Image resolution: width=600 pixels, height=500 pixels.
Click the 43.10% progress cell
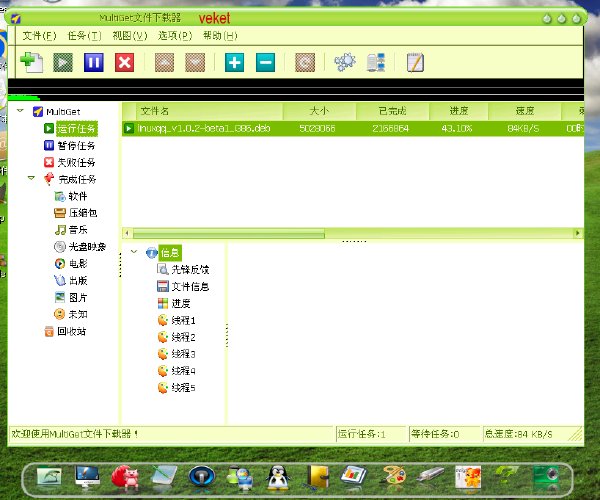point(457,128)
